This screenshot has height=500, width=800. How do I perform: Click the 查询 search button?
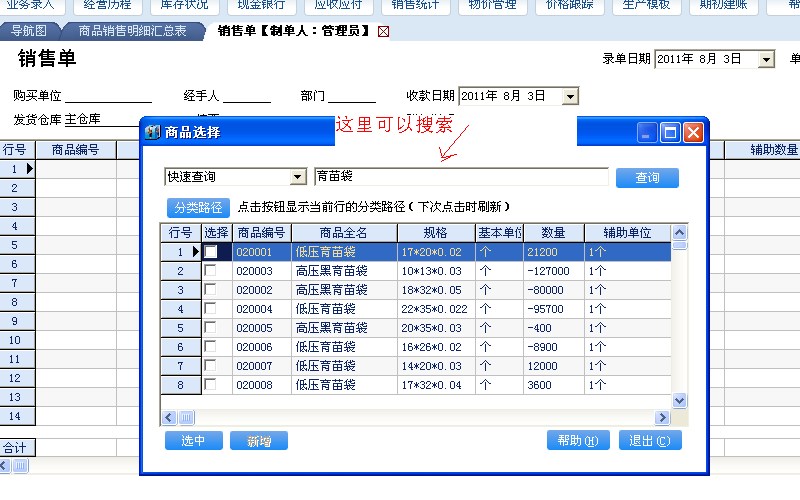(x=647, y=178)
